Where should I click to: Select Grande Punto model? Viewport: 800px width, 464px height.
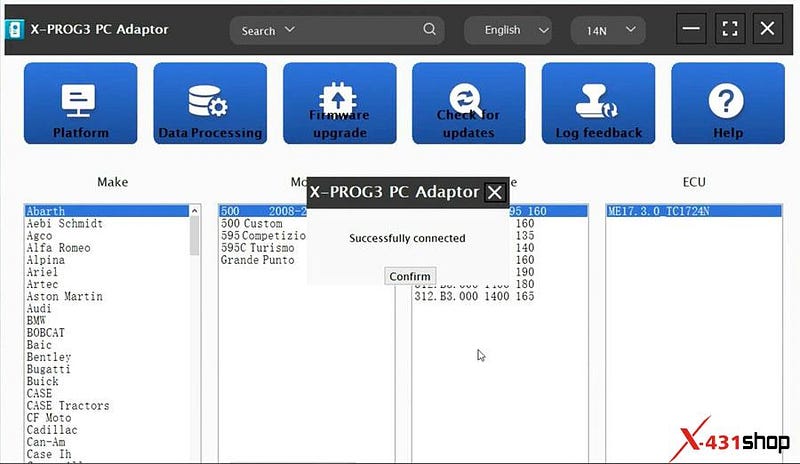(257, 260)
